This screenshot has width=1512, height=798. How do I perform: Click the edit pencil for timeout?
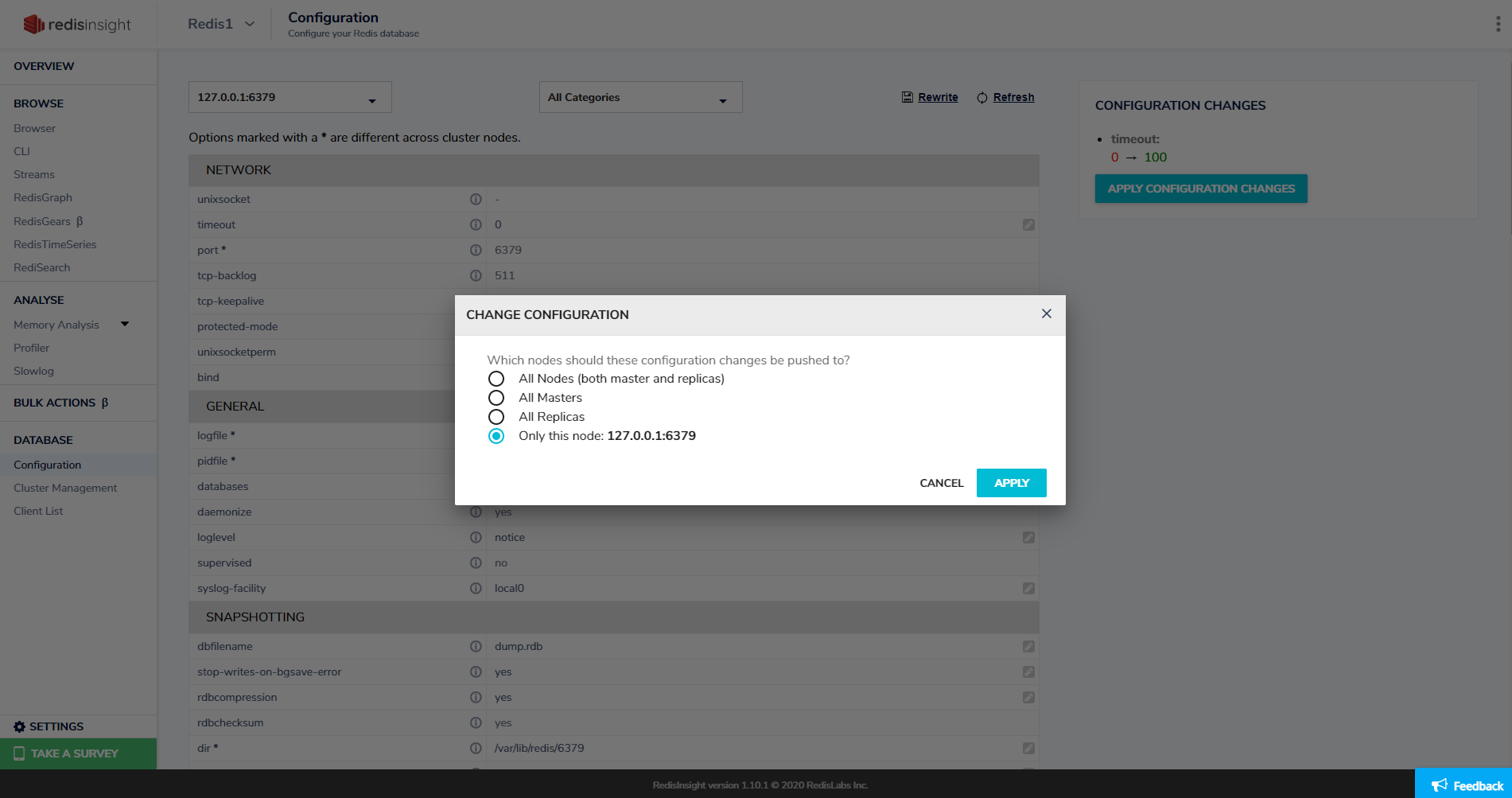(1028, 225)
